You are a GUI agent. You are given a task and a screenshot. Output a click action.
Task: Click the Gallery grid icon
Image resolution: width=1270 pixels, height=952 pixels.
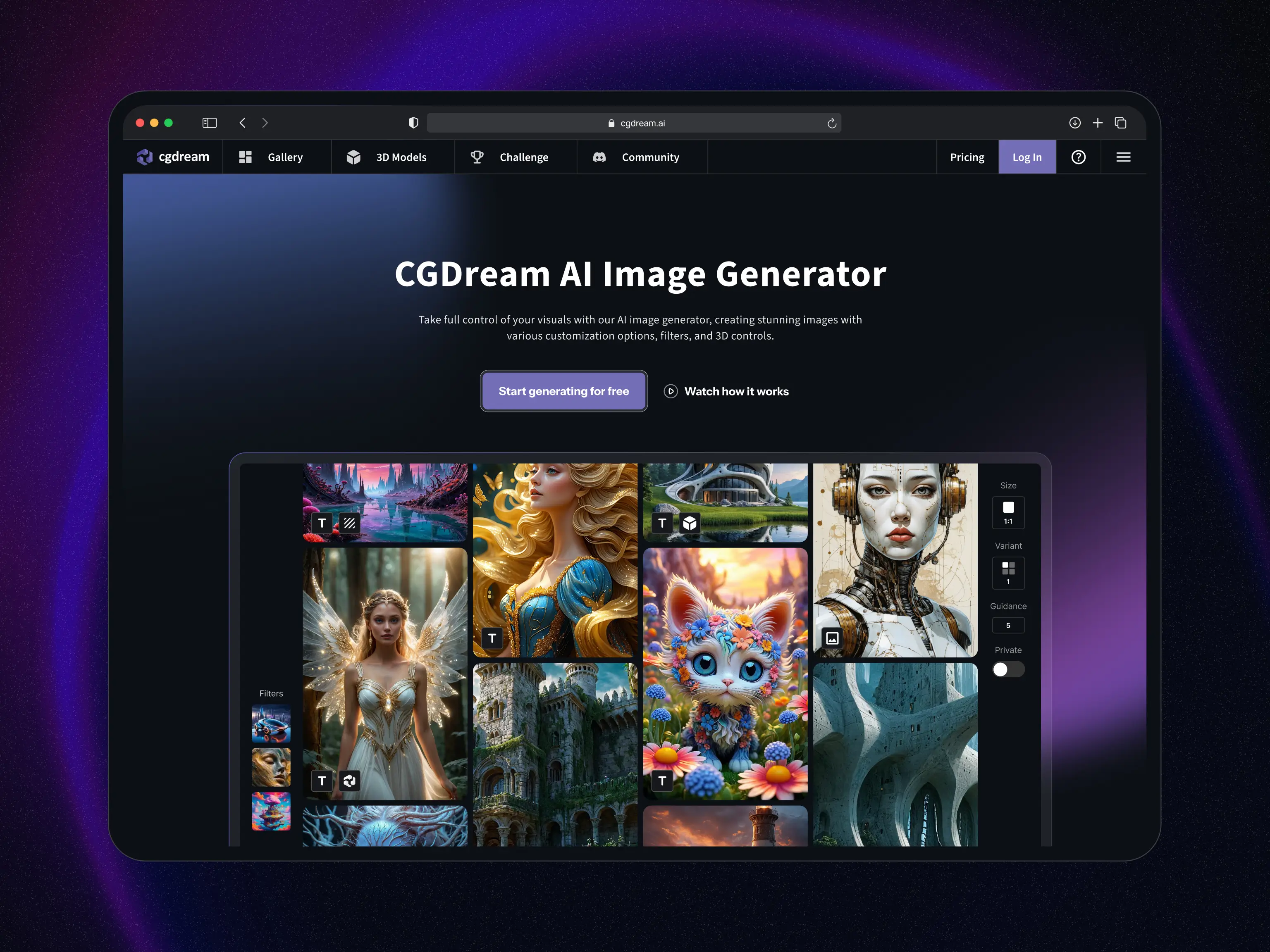click(245, 157)
